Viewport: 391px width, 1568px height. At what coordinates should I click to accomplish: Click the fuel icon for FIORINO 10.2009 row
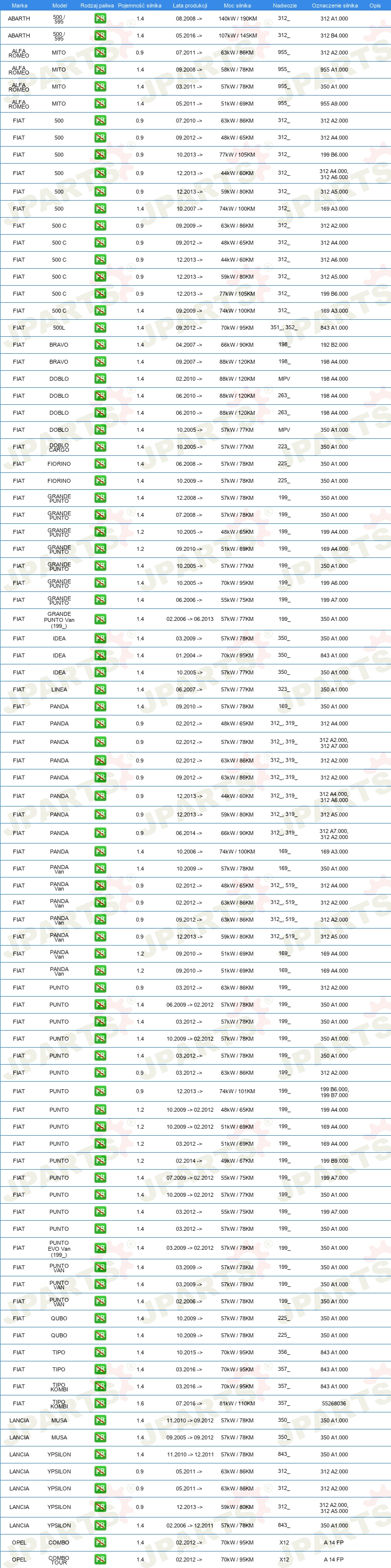[100, 481]
